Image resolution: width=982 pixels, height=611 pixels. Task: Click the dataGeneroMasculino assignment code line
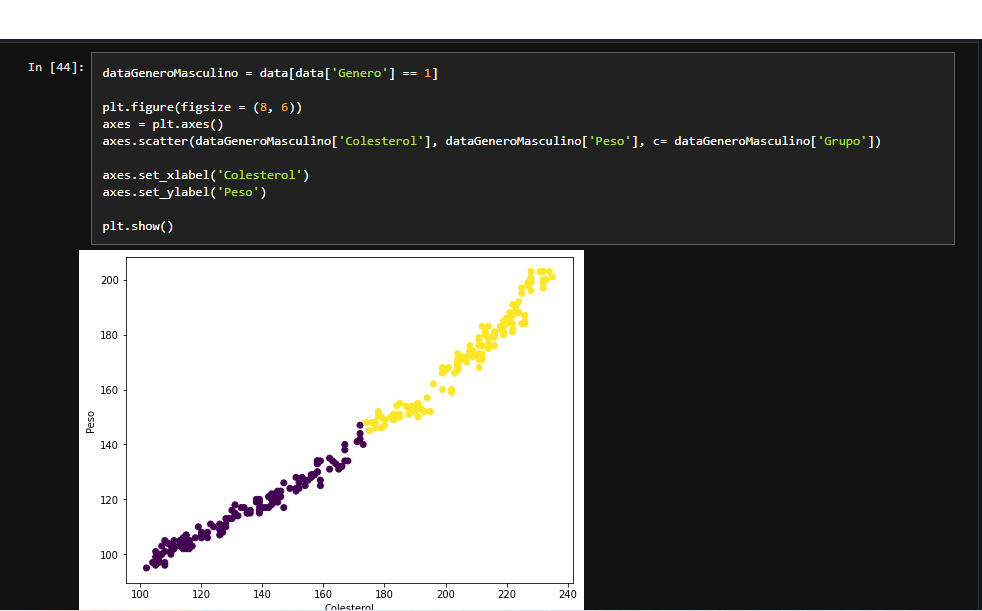[270, 73]
